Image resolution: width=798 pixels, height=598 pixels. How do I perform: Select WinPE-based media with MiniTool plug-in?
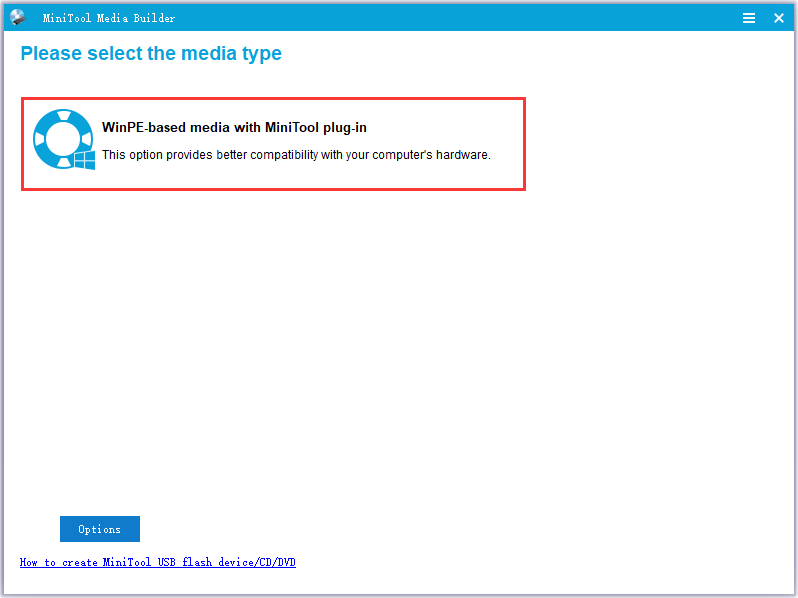273,144
